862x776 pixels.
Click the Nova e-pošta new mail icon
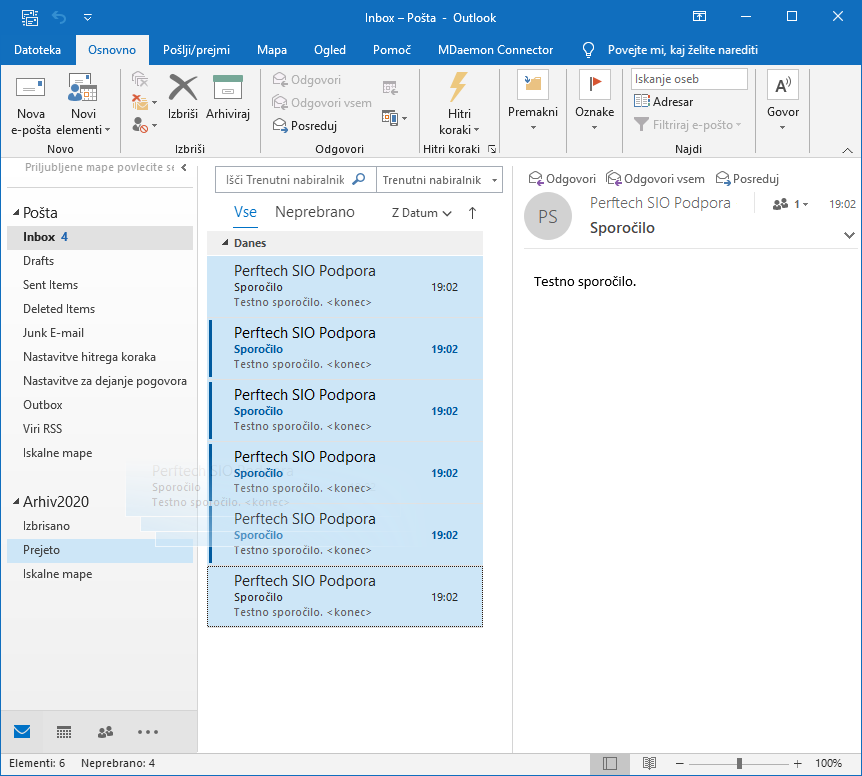point(30,88)
